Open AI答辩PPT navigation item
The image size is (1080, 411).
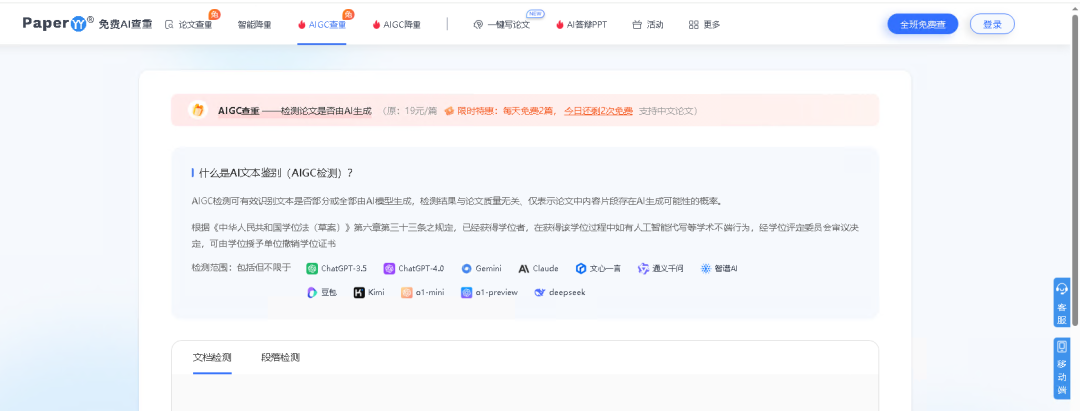581,25
